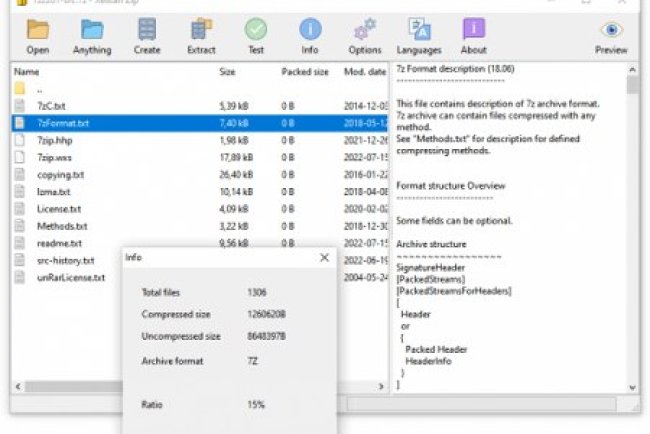Sort the list by Name column
Viewport: 650px width, 434px height.
(27, 72)
